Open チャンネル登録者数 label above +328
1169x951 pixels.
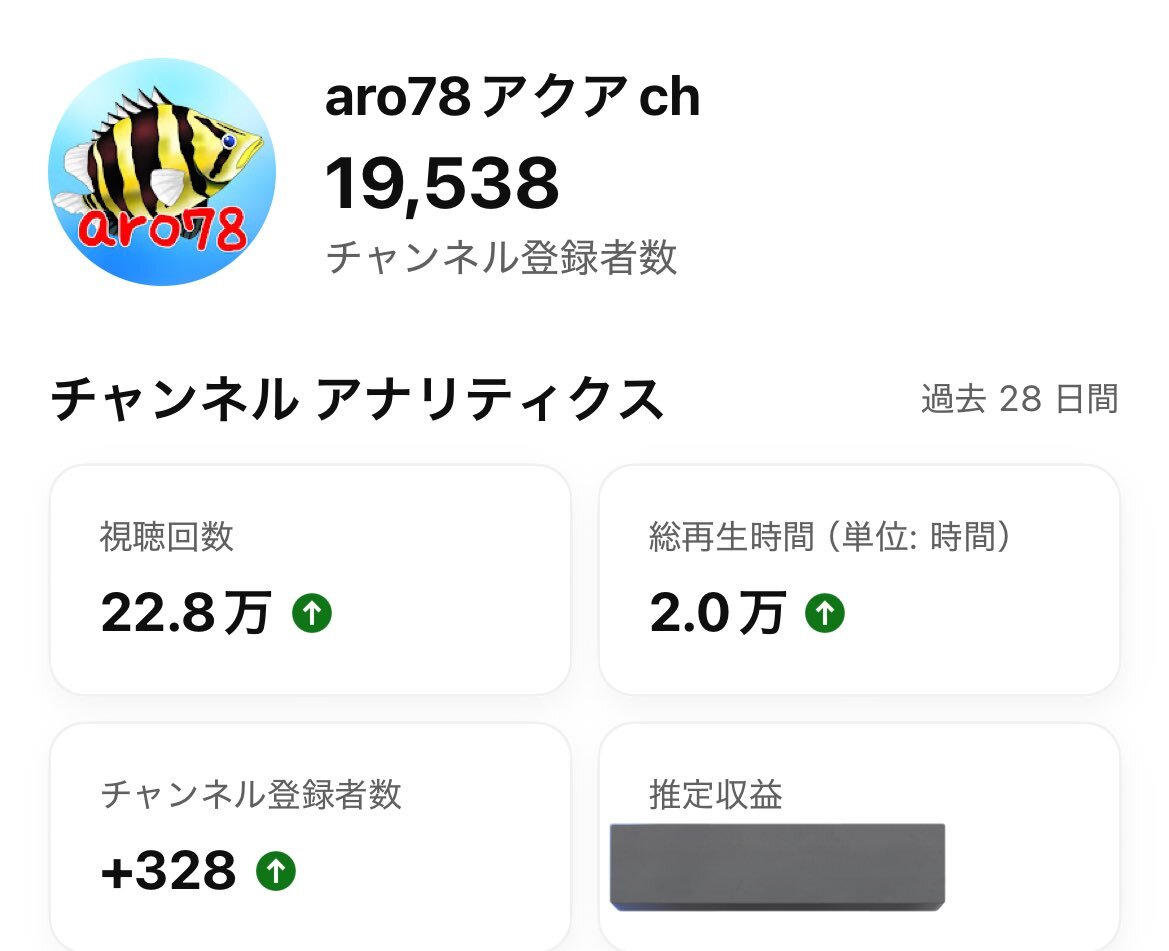[251, 795]
